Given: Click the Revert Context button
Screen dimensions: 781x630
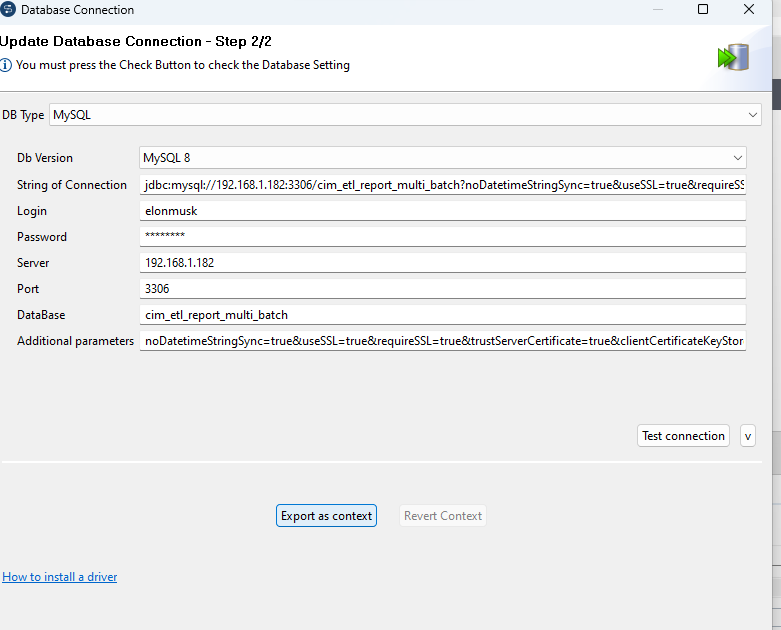Looking at the screenshot, I should click(443, 516).
